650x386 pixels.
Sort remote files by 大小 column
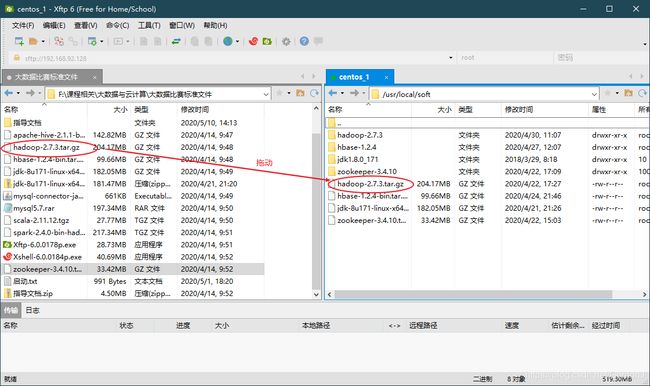(432, 109)
